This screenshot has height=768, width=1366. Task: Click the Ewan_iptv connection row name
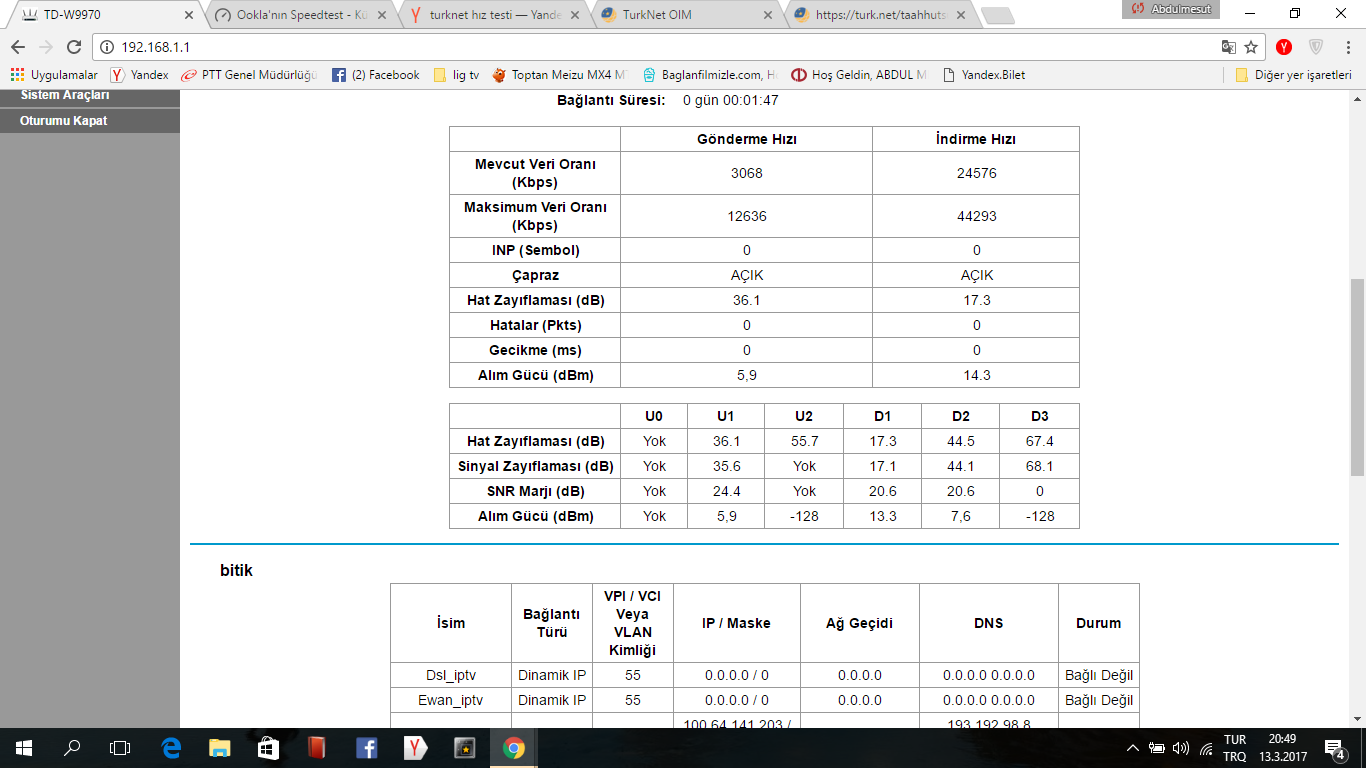tap(451, 700)
